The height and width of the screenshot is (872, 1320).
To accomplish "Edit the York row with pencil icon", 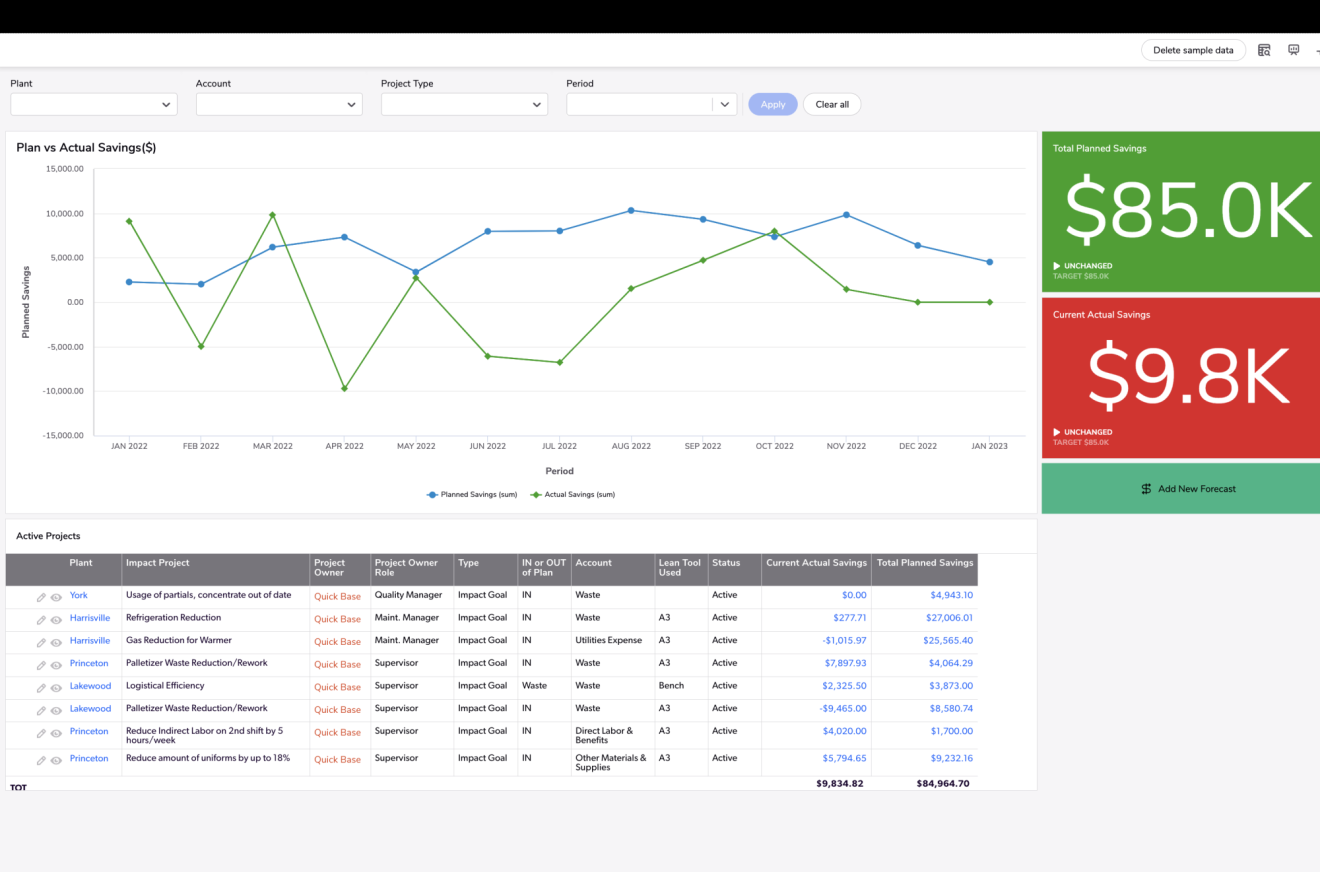I will [41, 597].
